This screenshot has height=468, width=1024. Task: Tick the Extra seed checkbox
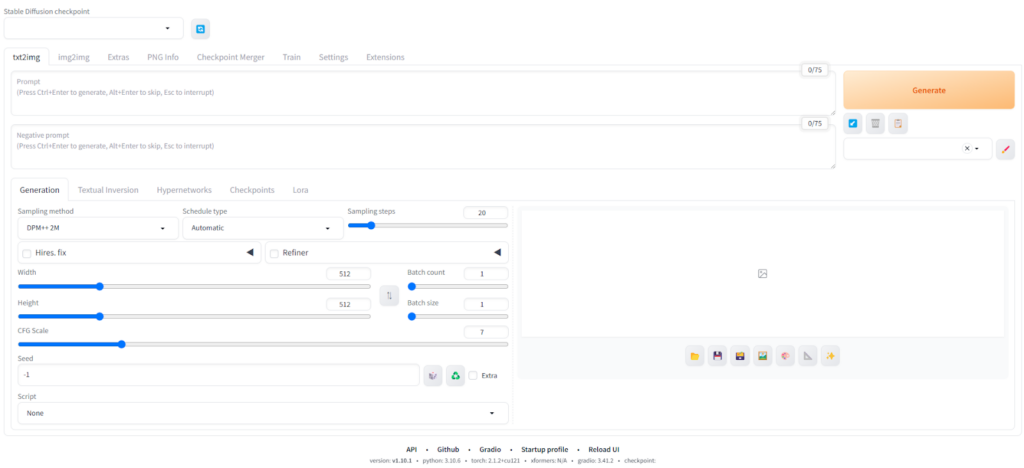click(473, 375)
